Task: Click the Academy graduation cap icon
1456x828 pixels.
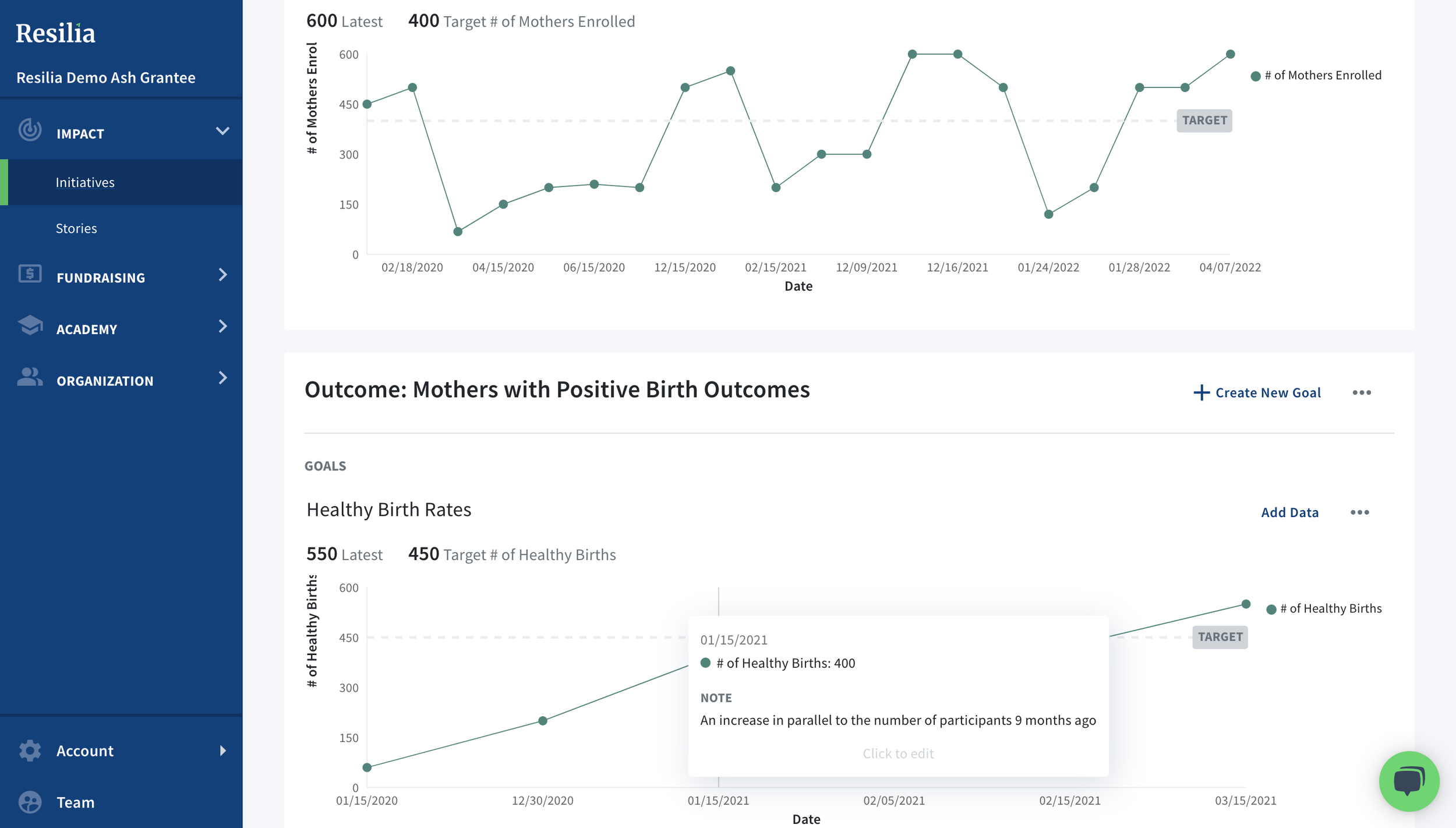Action: [30, 325]
